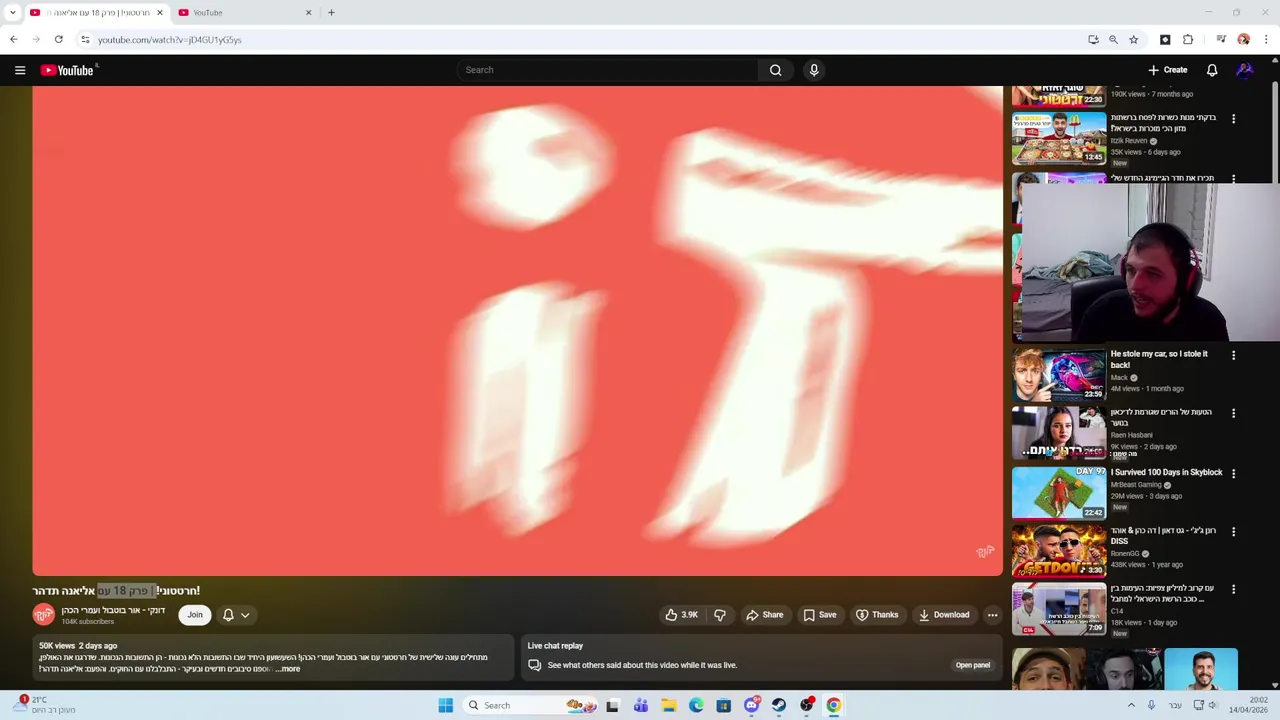Open the live chat replay panel
1280x720 pixels.
972,665
